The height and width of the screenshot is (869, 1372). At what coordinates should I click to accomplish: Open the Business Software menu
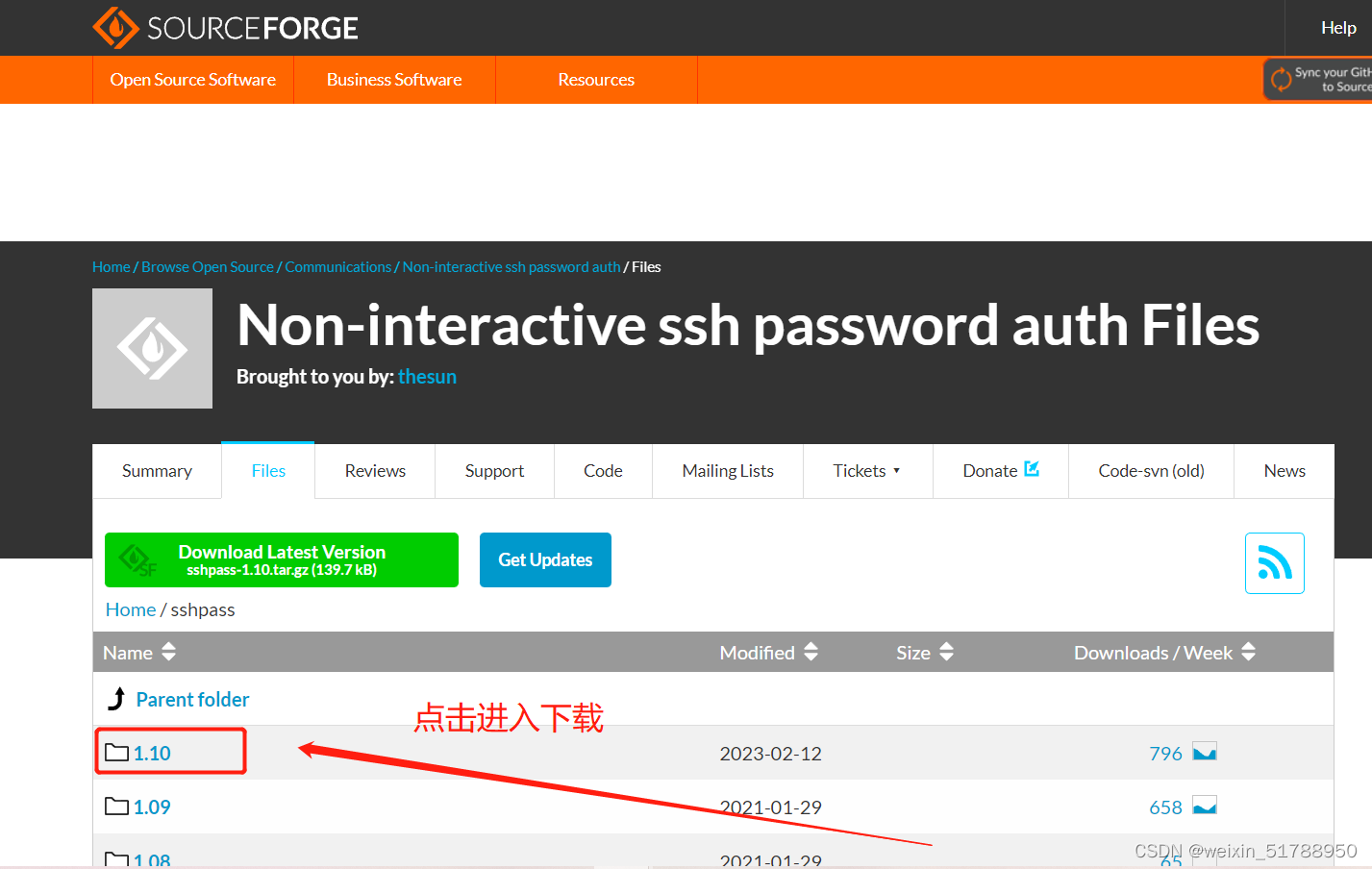coord(394,80)
